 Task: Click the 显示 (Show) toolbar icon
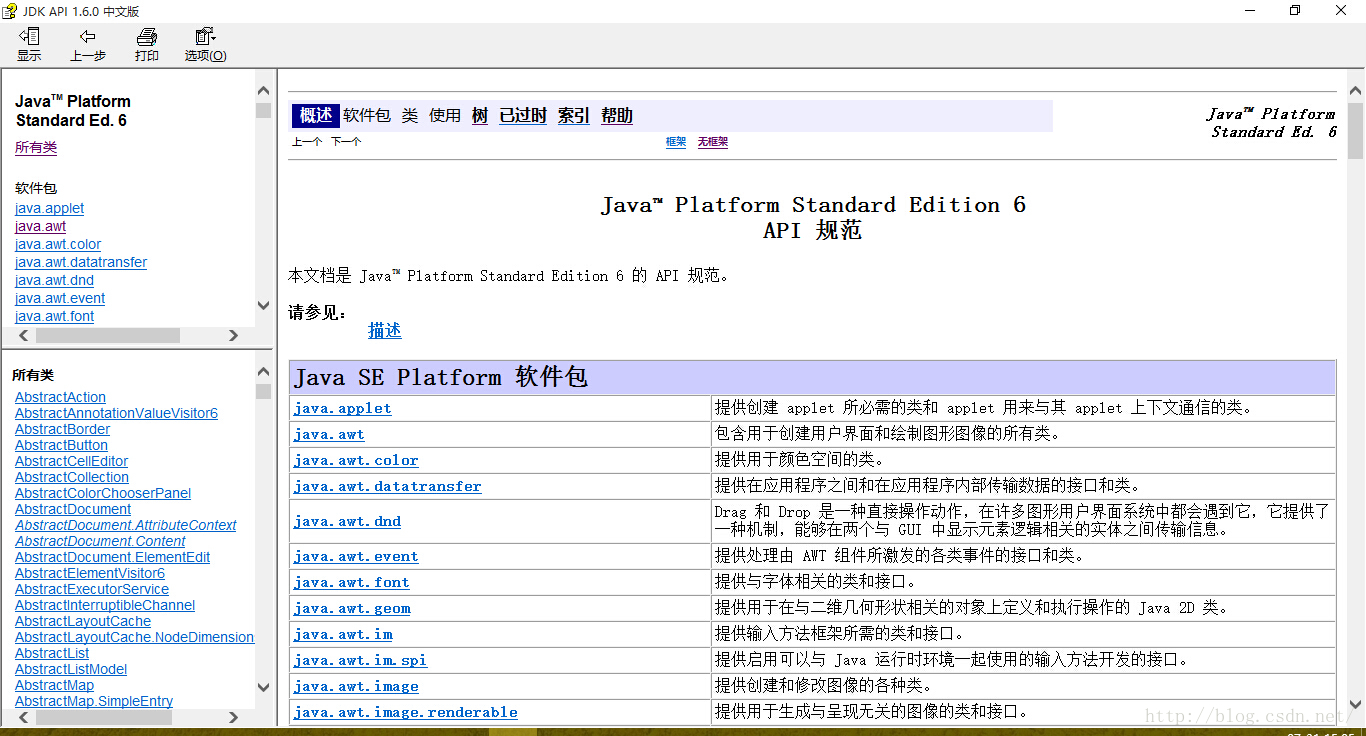click(29, 45)
